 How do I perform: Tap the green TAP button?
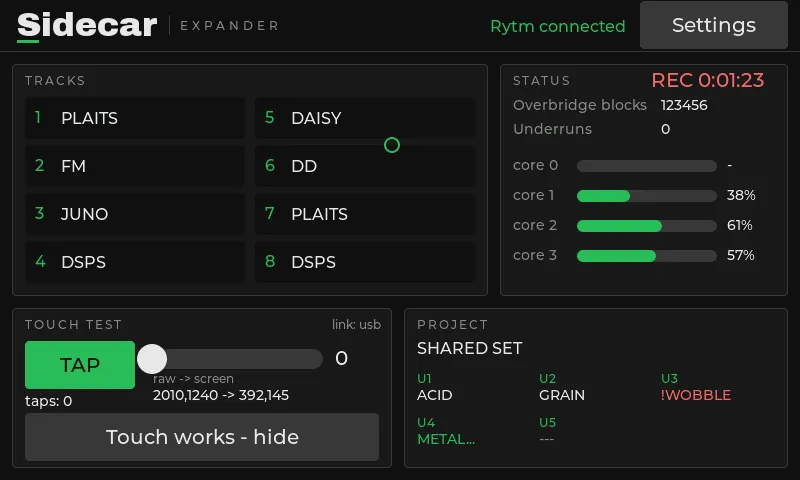click(x=80, y=365)
